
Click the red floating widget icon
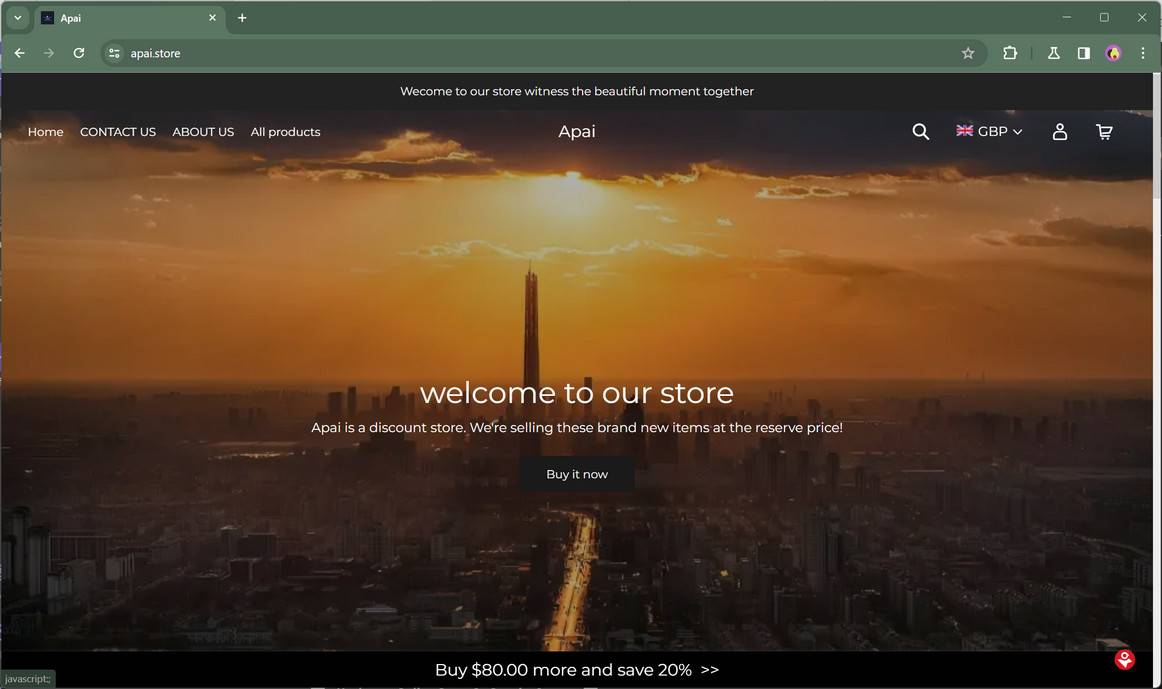1124,659
